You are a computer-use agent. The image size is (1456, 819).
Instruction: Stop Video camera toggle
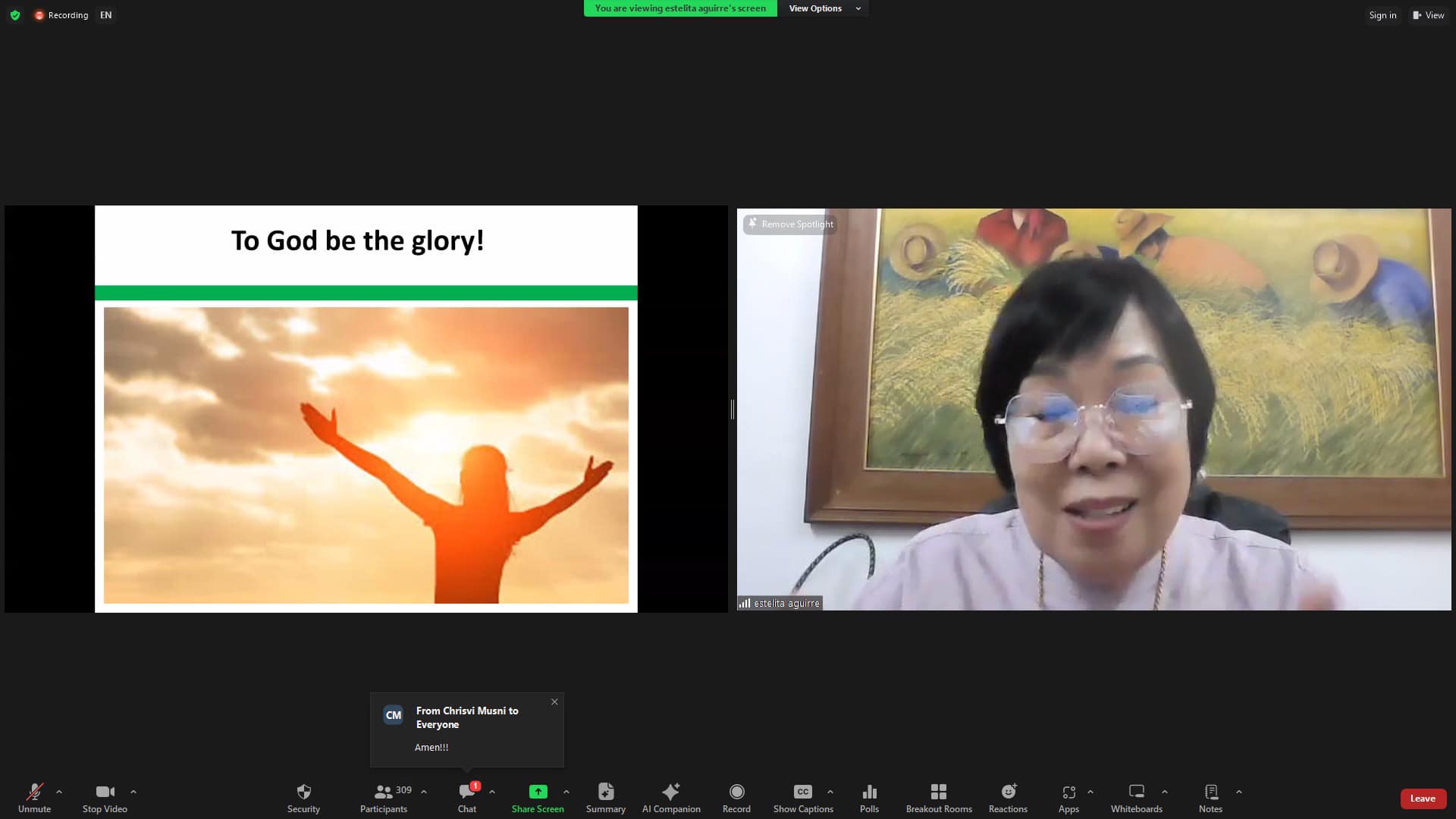coord(105,798)
